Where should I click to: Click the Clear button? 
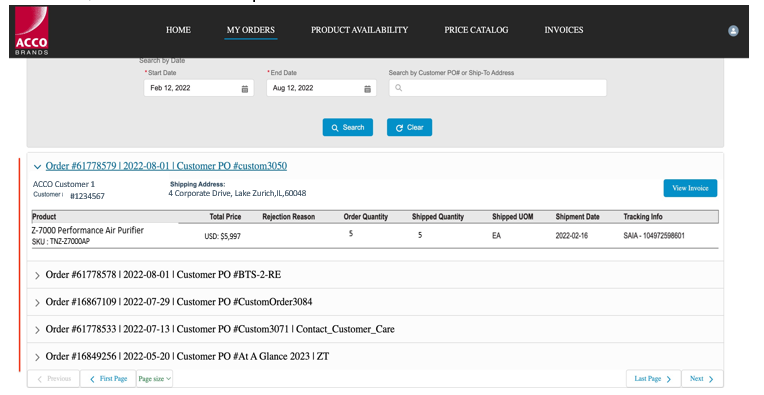click(409, 128)
